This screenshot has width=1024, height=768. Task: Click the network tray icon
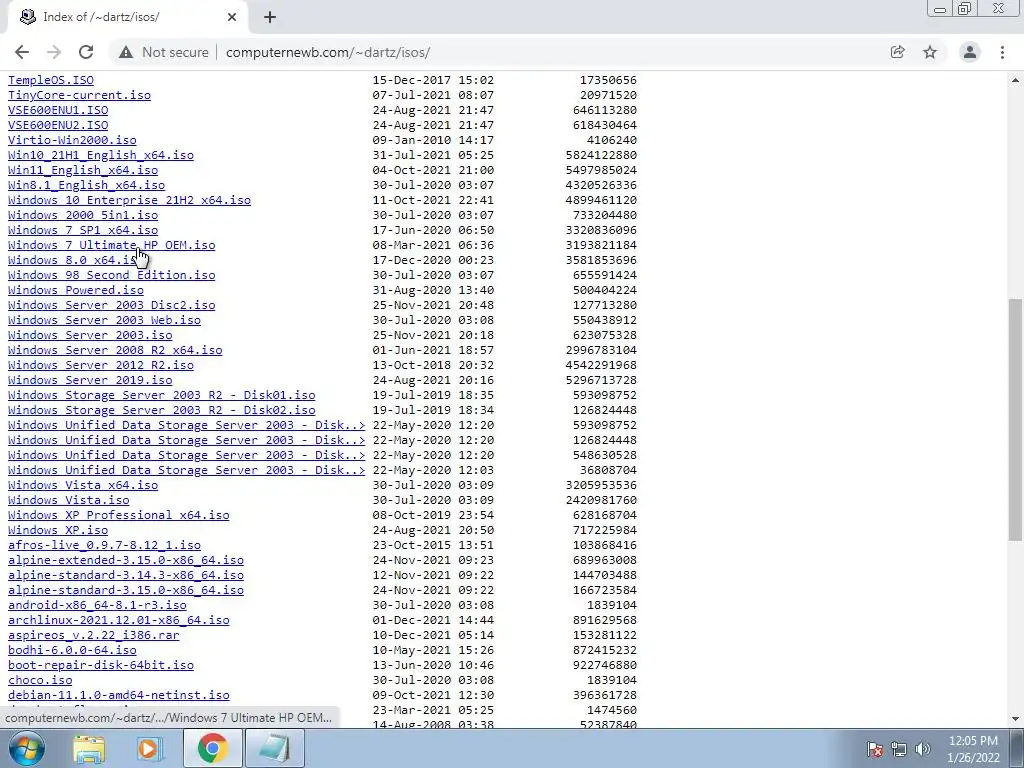[x=899, y=750]
